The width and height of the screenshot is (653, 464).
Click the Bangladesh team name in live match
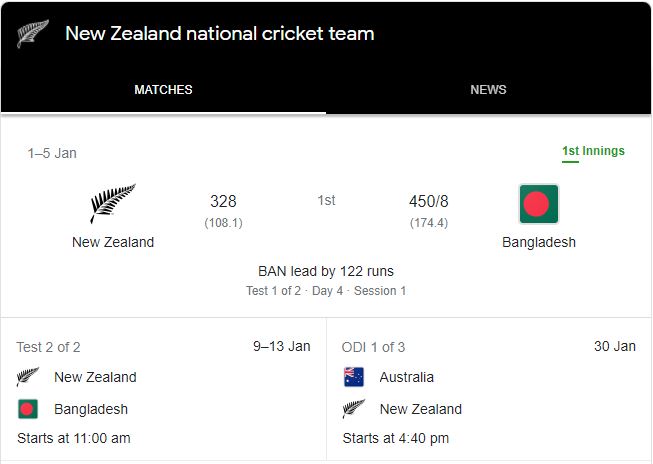539,242
